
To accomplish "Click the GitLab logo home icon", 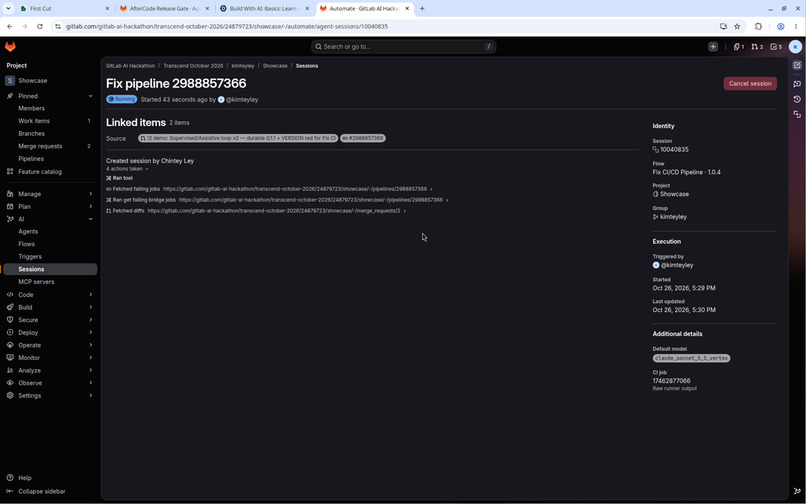I will [x=10, y=47].
